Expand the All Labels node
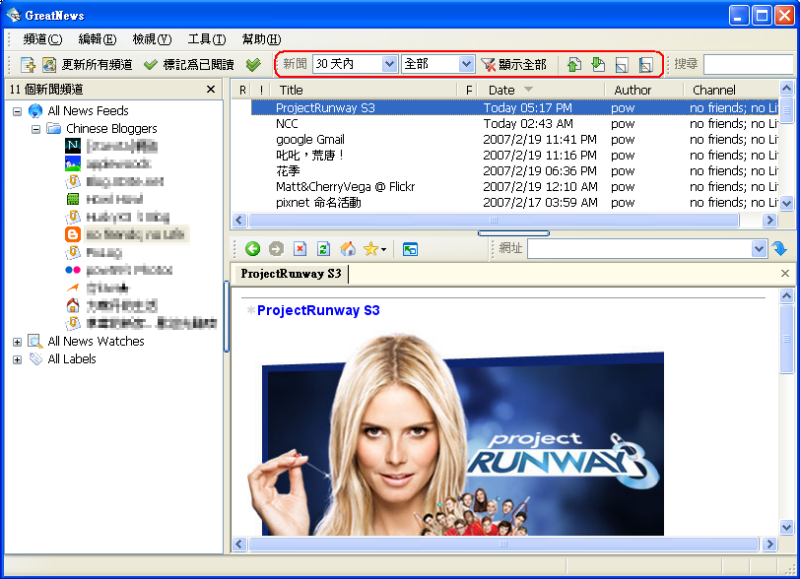Screen dimensions: 800x579 [17, 360]
